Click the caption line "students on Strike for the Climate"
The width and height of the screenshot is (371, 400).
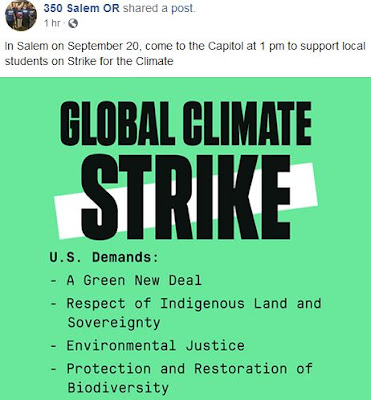click(89, 61)
